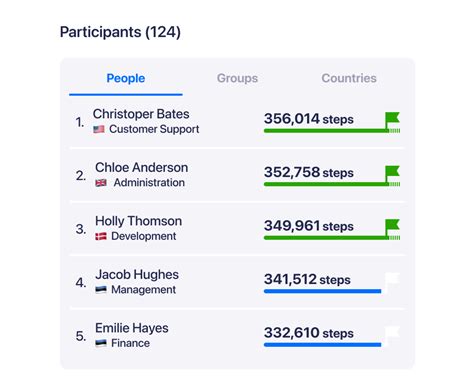
Task: Click the Development department label
Action: pyautogui.click(x=144, y=236)
